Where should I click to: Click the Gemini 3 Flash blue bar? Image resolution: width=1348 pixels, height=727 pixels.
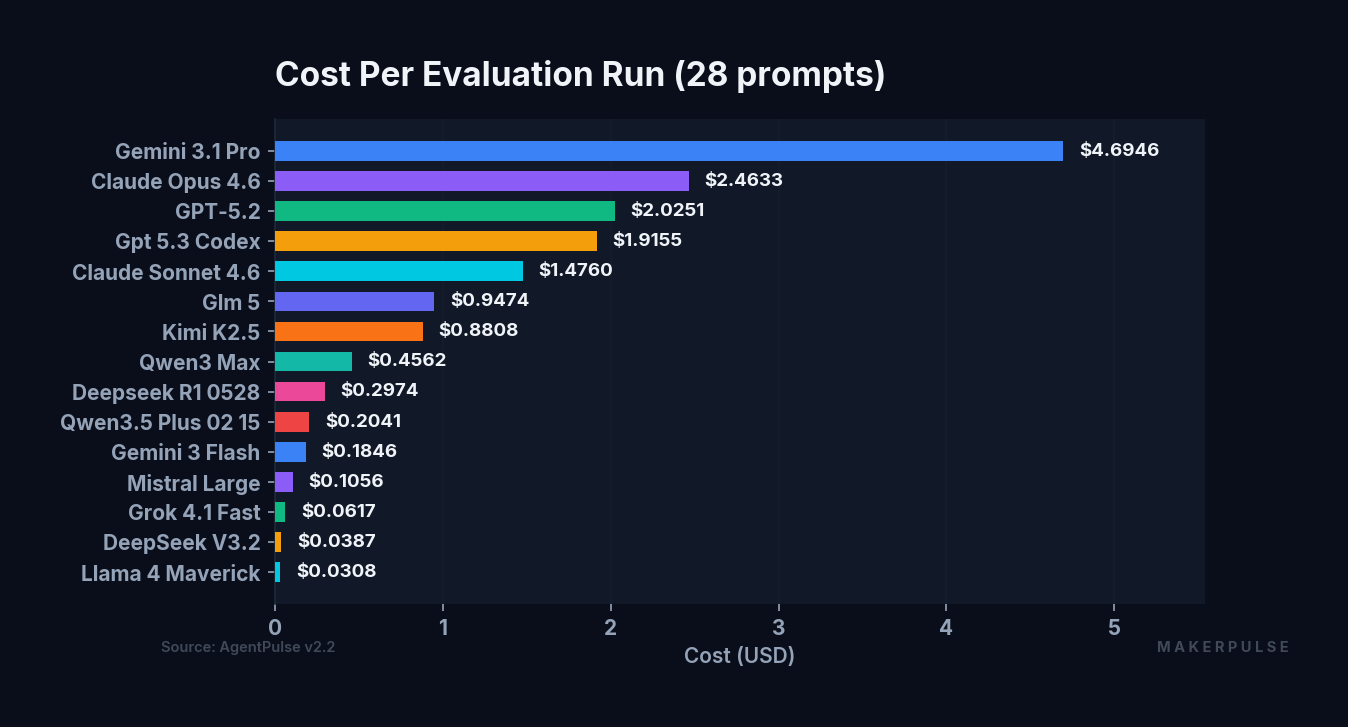coord(290,452)
